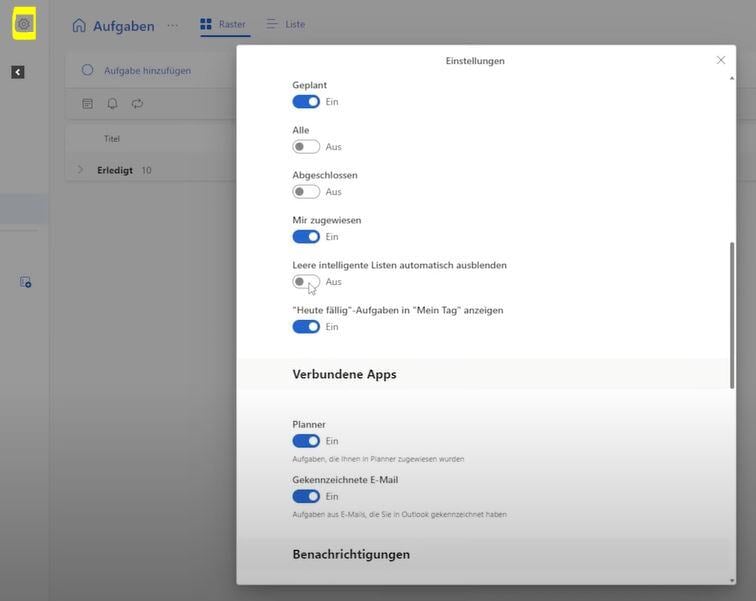Viewport: 756px width, 601px height.
Task: Click the Aufgabe hinzufügen circle icon
Action: pos(87,70)
